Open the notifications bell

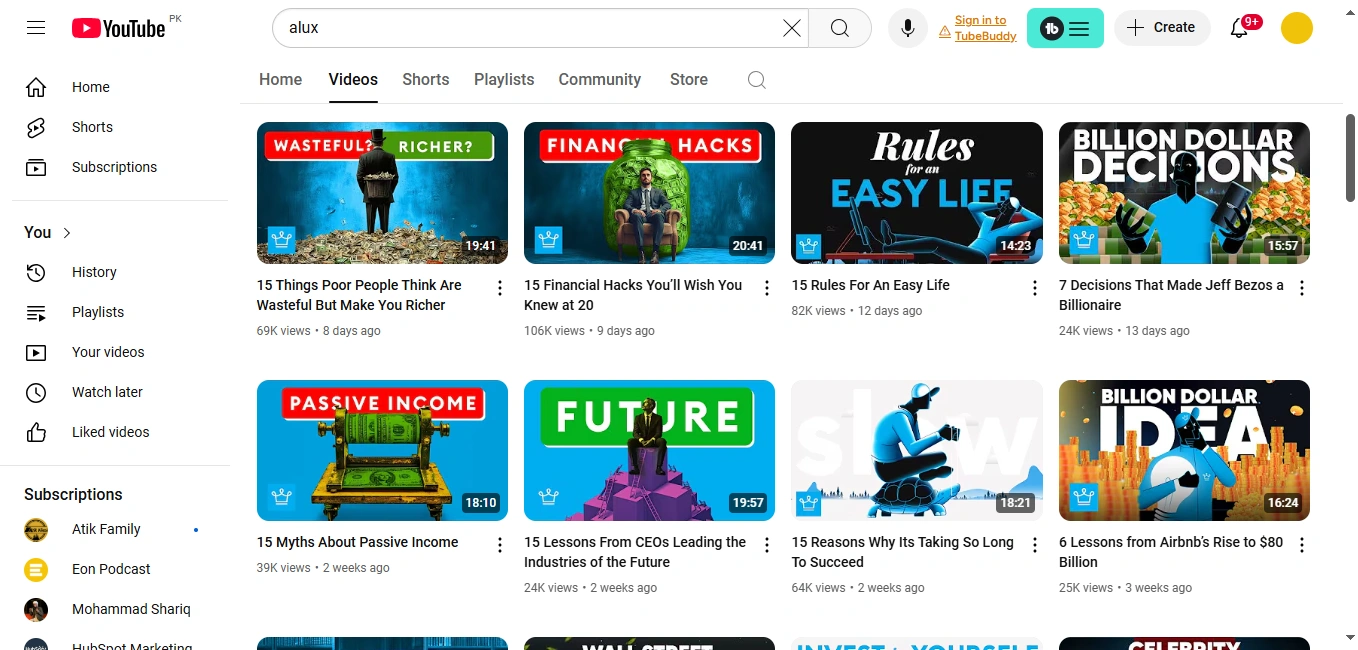point(1239,28)
